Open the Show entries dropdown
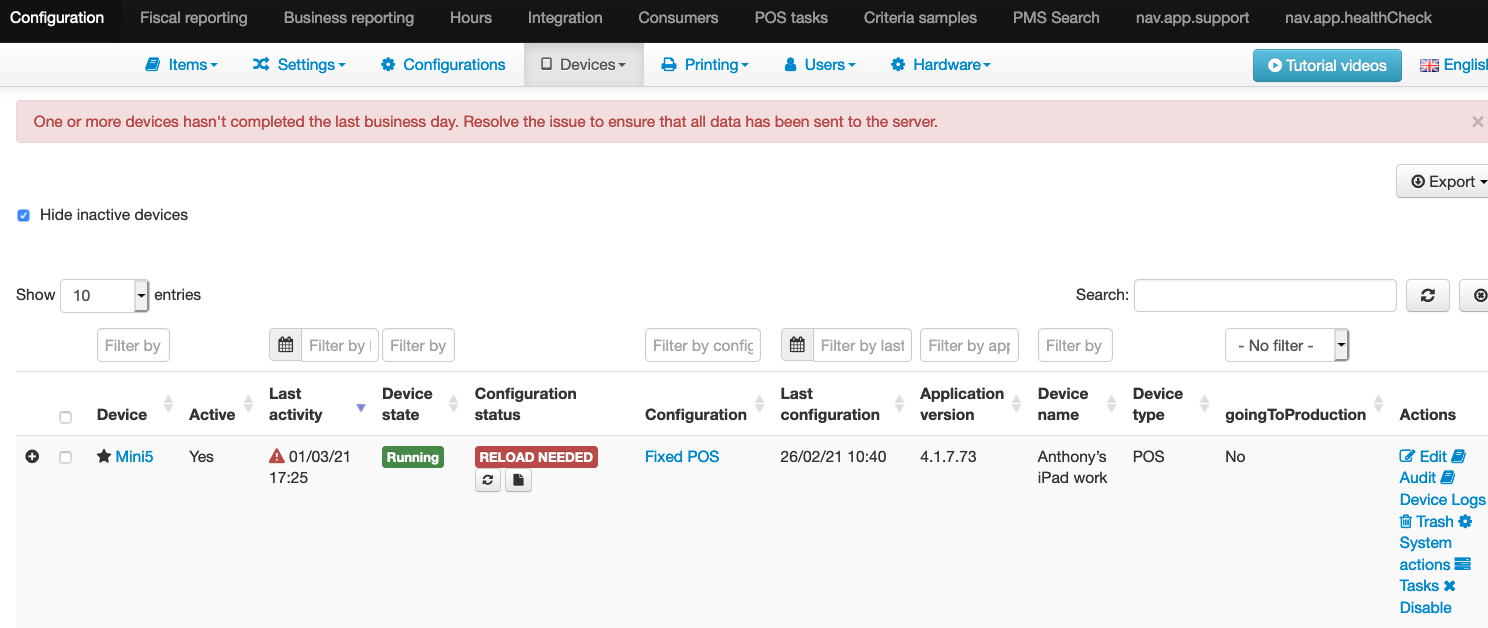The image size is (1488, 628). click(x=104, y=295)
